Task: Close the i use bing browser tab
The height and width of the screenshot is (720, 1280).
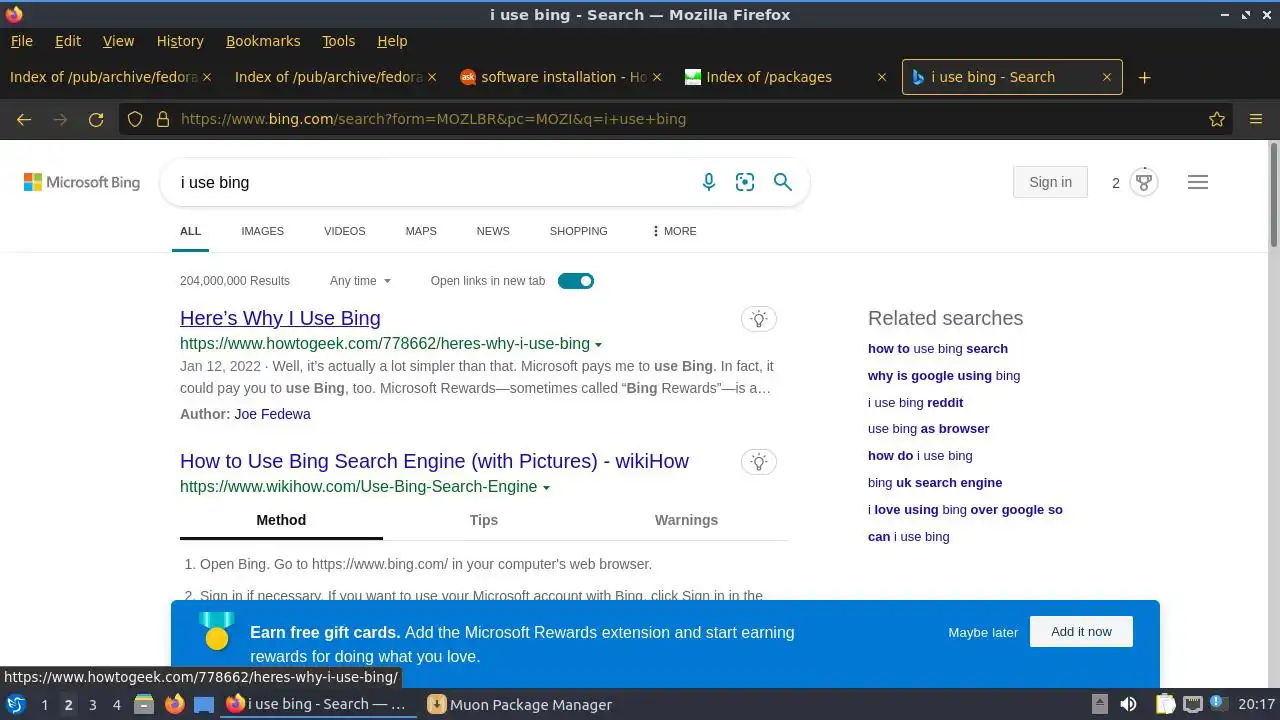Action: pos(1106,77)
